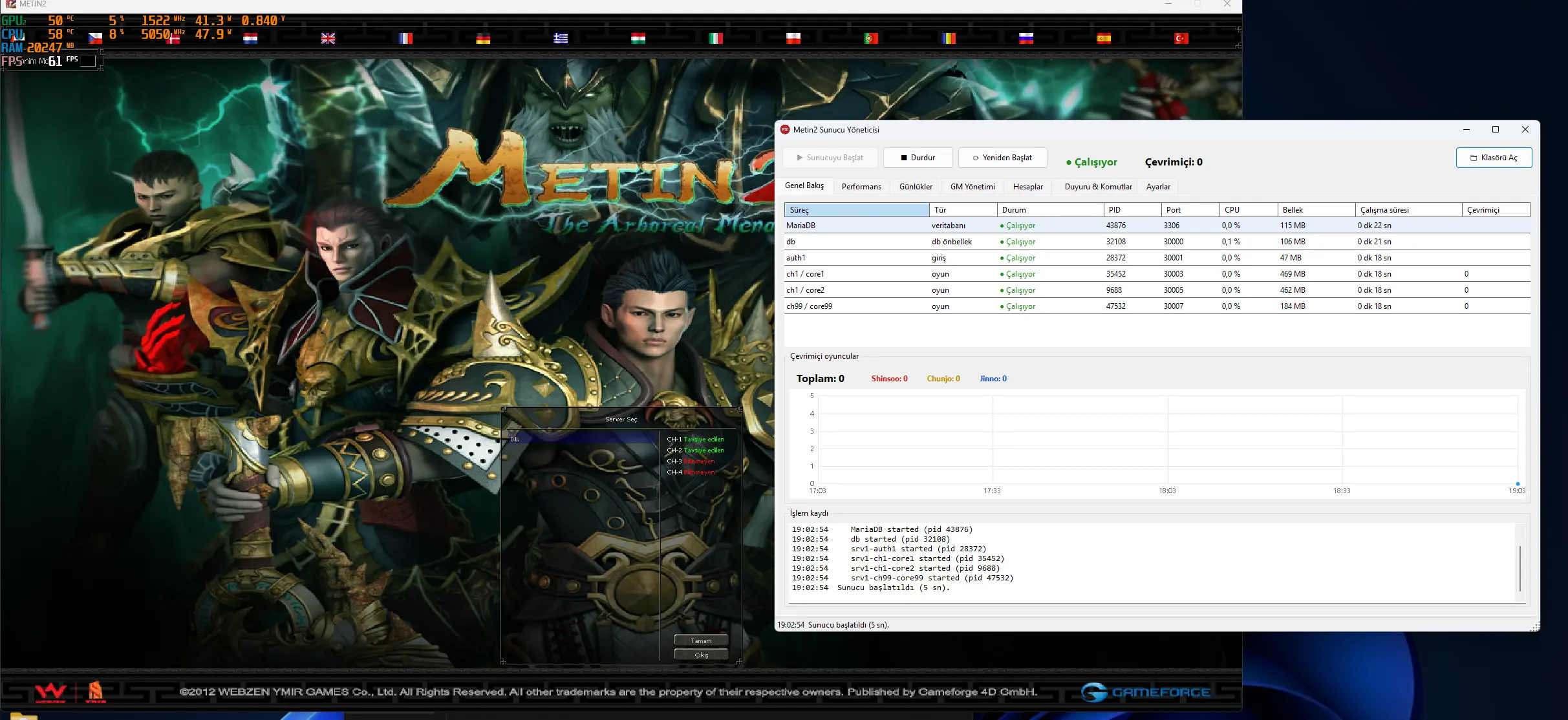The width and height of the screenshot is (1568, 720).
Task: Click the Durdur stop button
Action: [918, 158]
